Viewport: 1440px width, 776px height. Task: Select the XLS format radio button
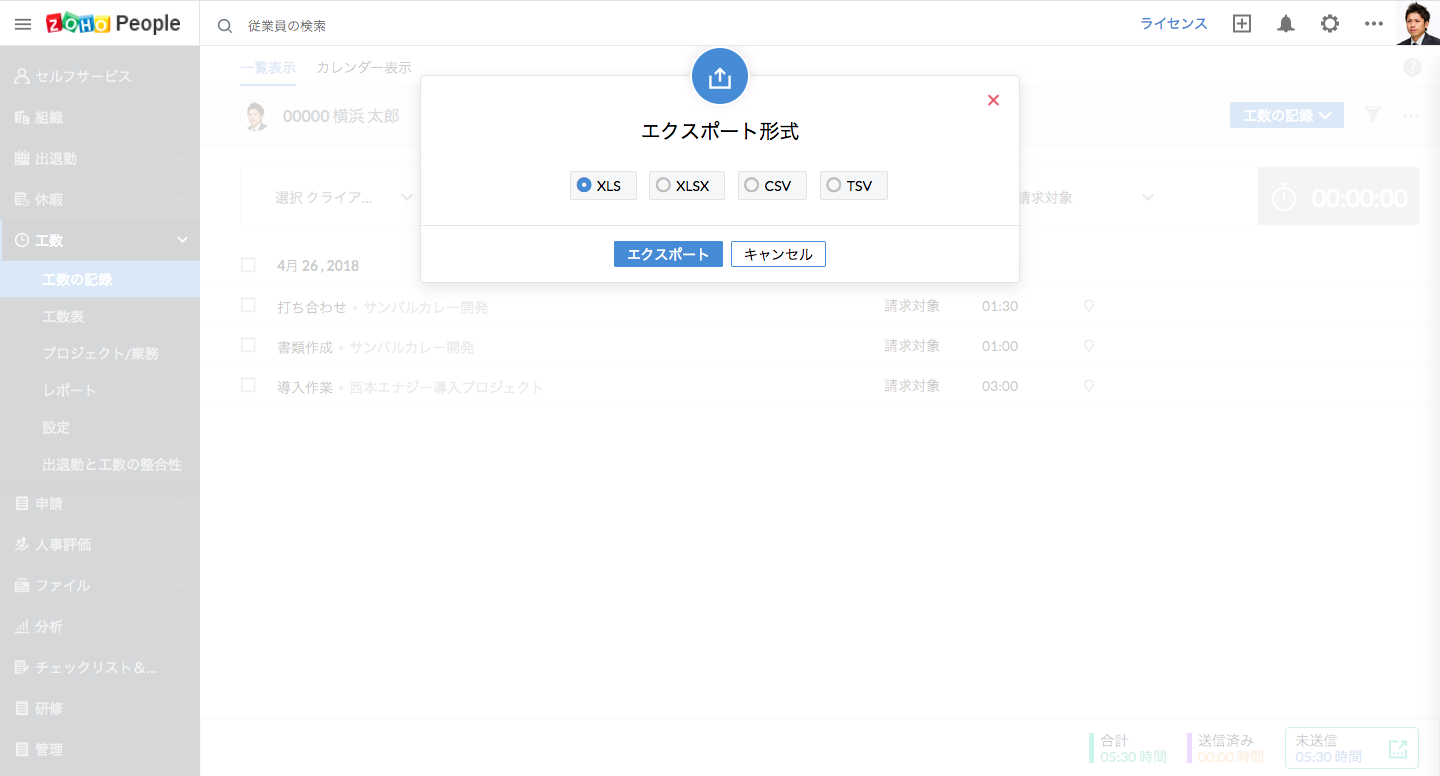(584, 185)
